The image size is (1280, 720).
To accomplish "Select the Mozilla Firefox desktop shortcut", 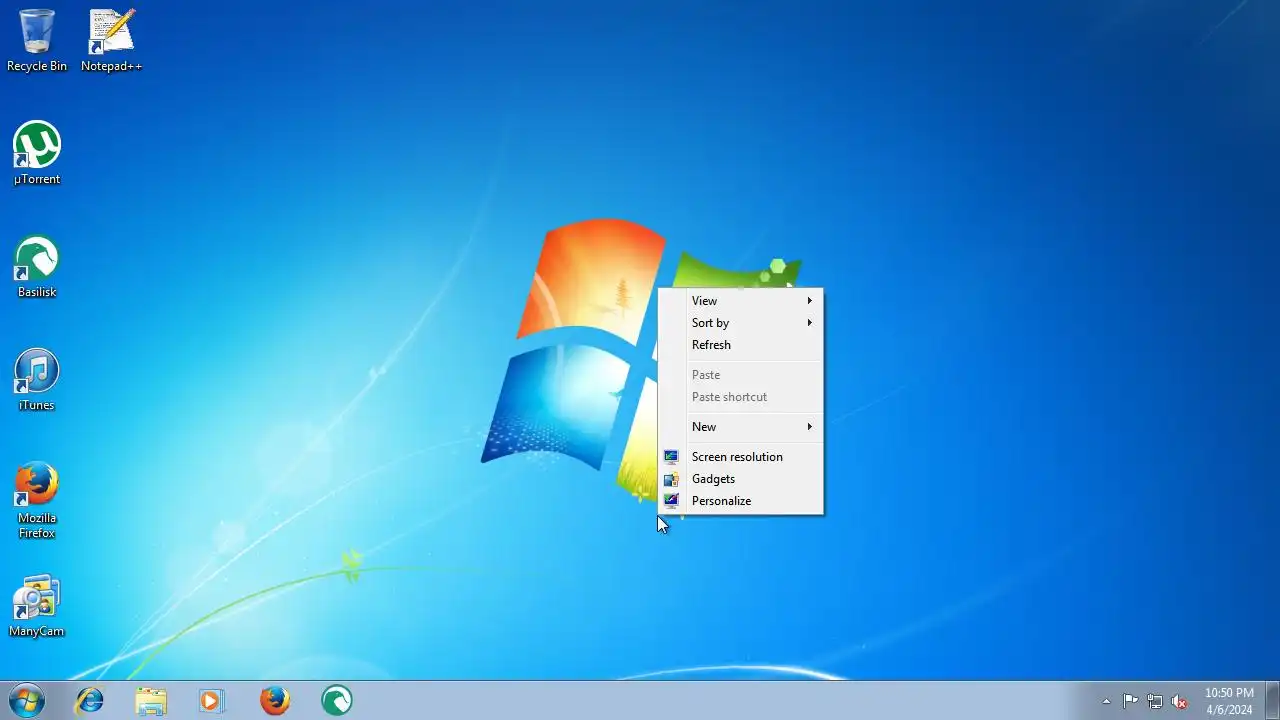I will click(x=37, y=500).
